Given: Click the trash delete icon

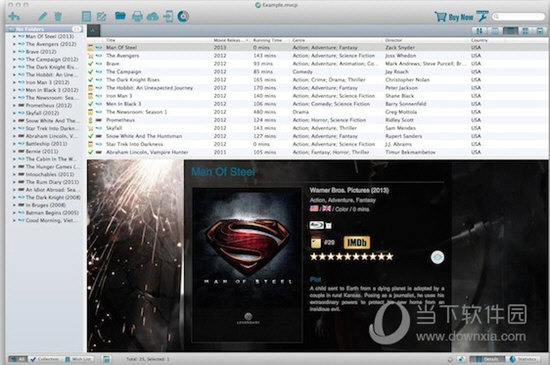Looking at the screenshot, I should tap(58, 16).
